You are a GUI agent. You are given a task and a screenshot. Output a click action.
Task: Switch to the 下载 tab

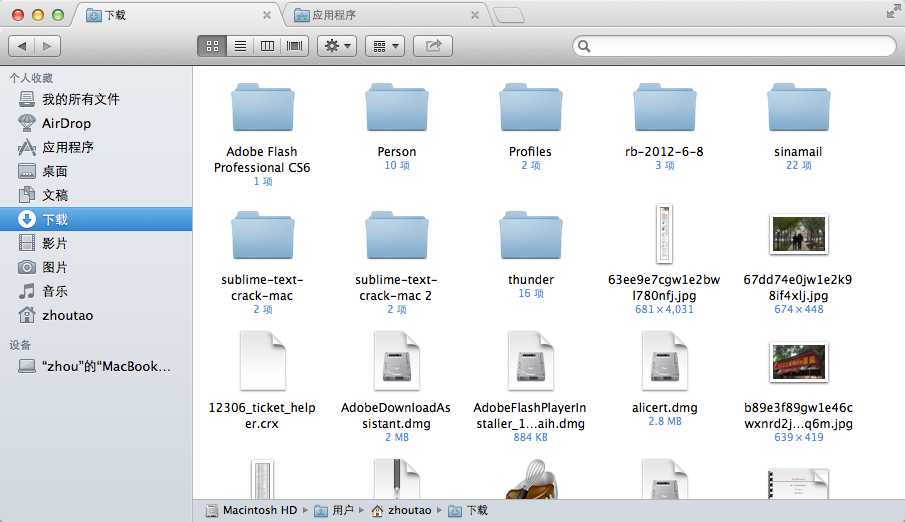[x=176, y=15]
